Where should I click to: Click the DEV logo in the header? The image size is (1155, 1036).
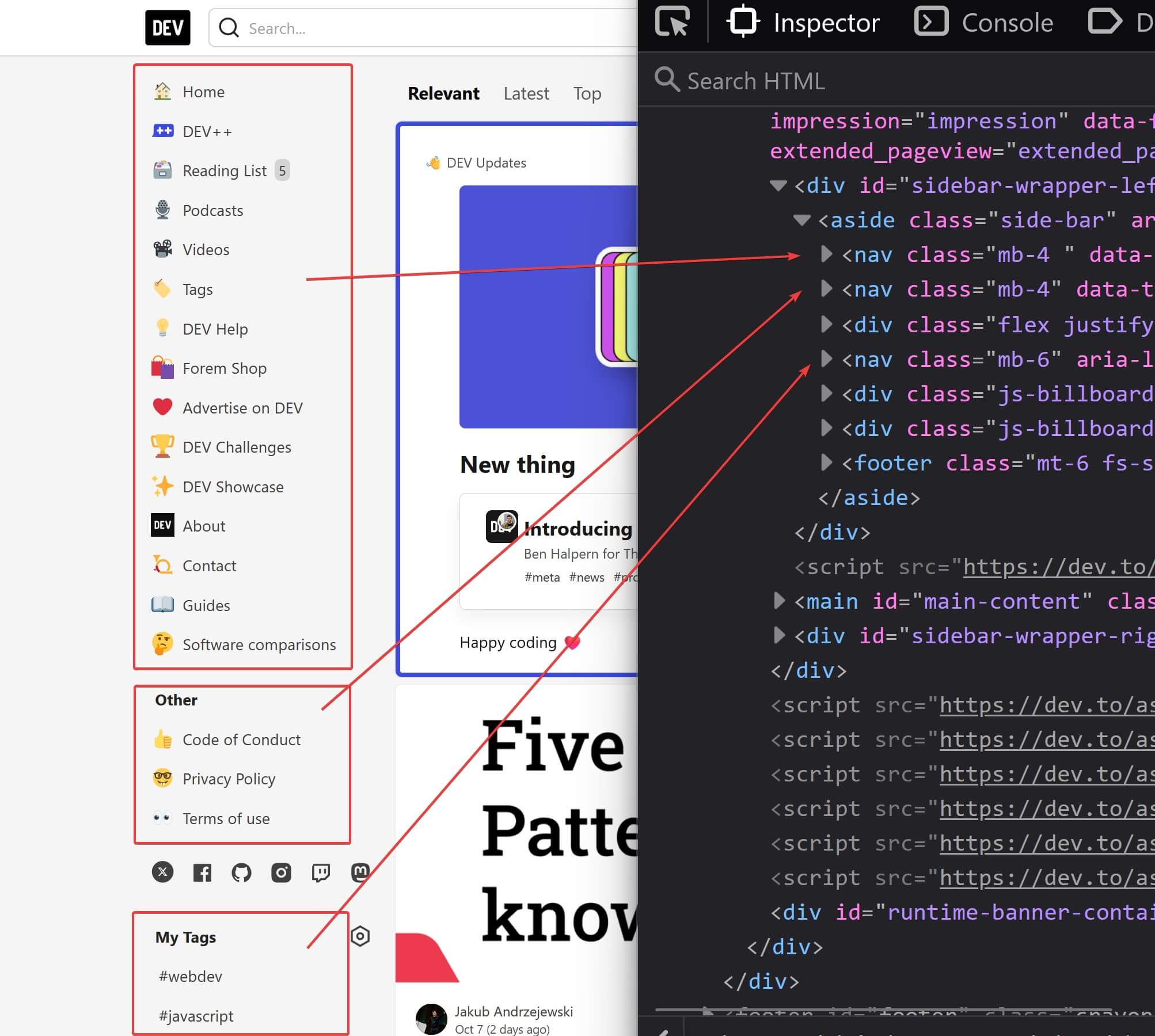point(168,28)
